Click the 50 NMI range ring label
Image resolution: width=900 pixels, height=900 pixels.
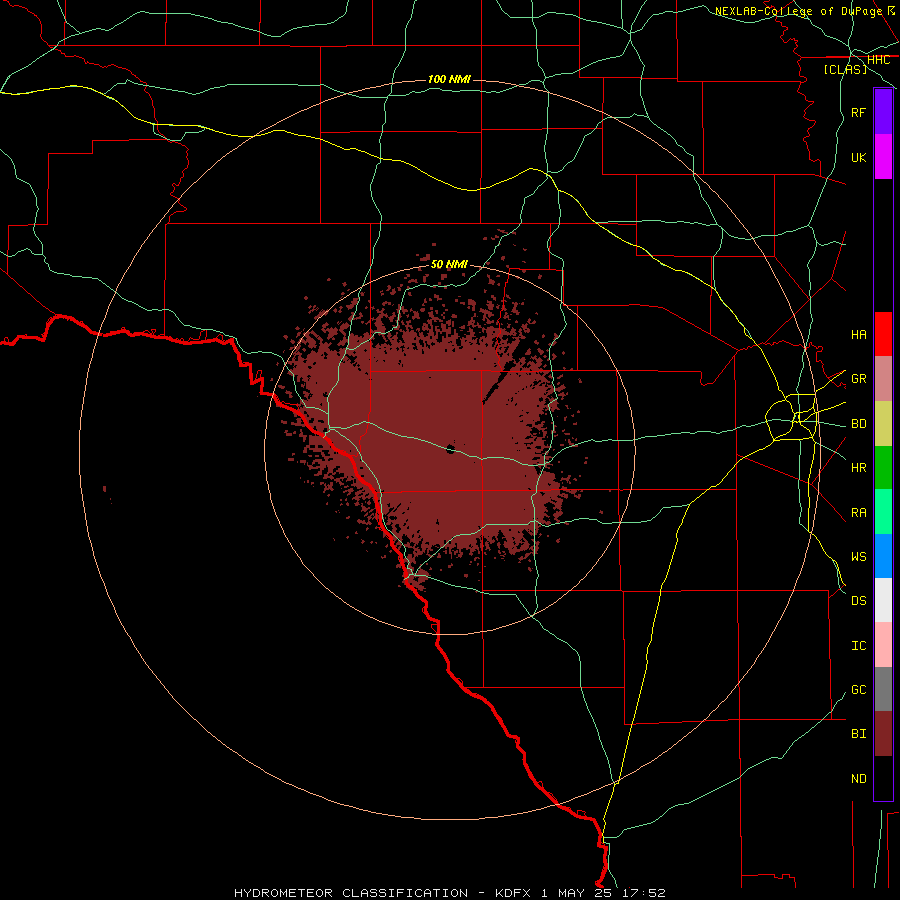[x=449, y=264]
